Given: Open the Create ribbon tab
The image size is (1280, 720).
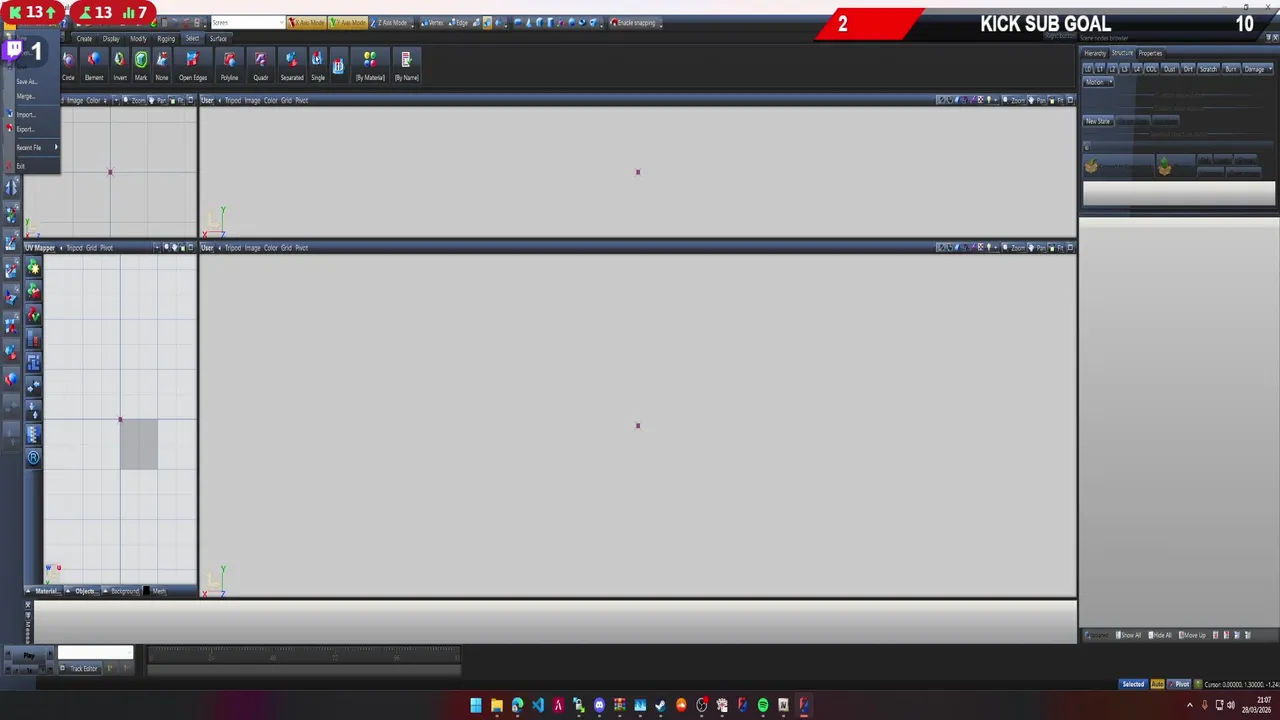Looking at the screenshot, I should 84,38.
